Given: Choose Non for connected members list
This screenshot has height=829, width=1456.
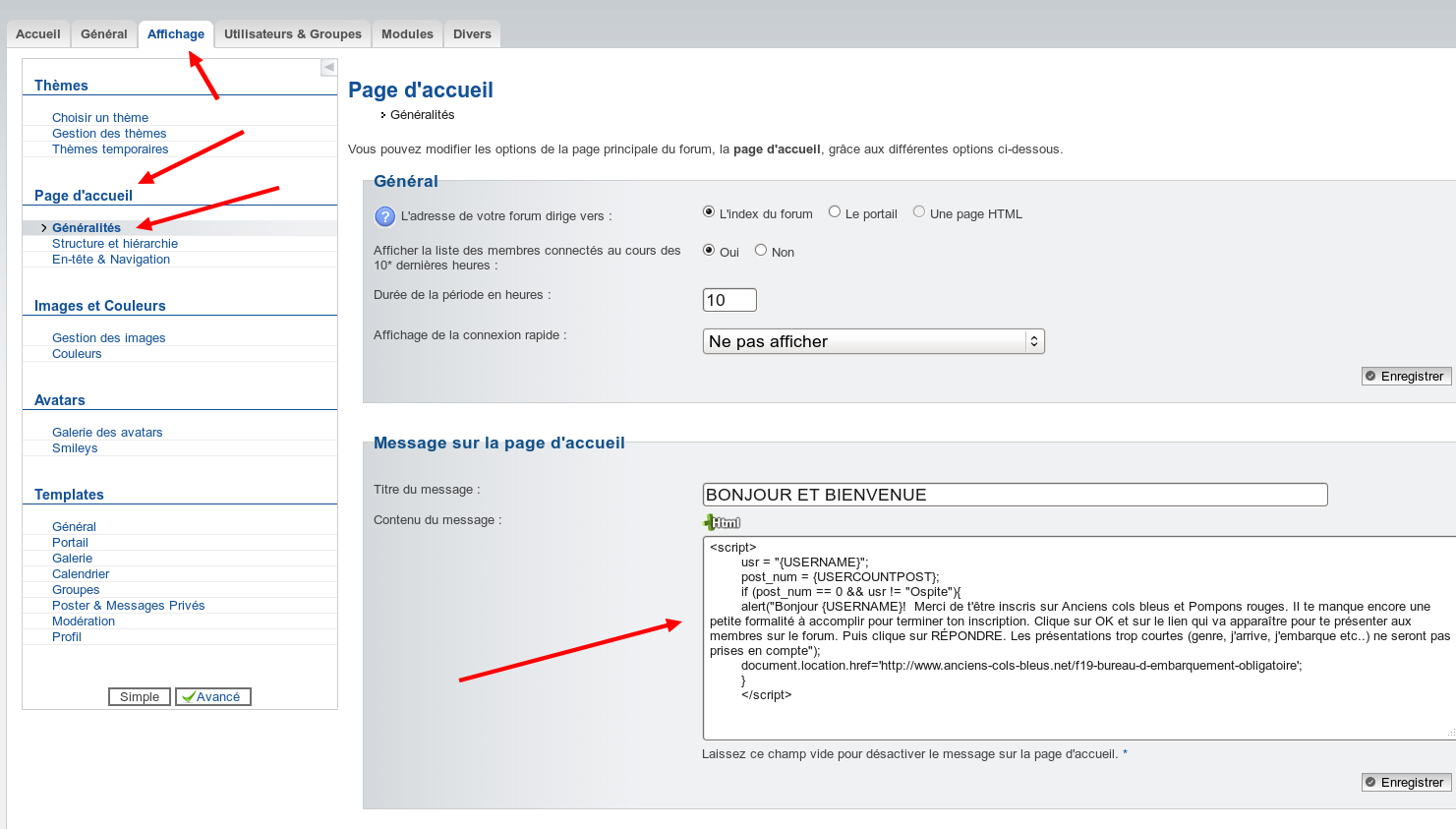Looking at the screenshot, I should click(761, 250).
